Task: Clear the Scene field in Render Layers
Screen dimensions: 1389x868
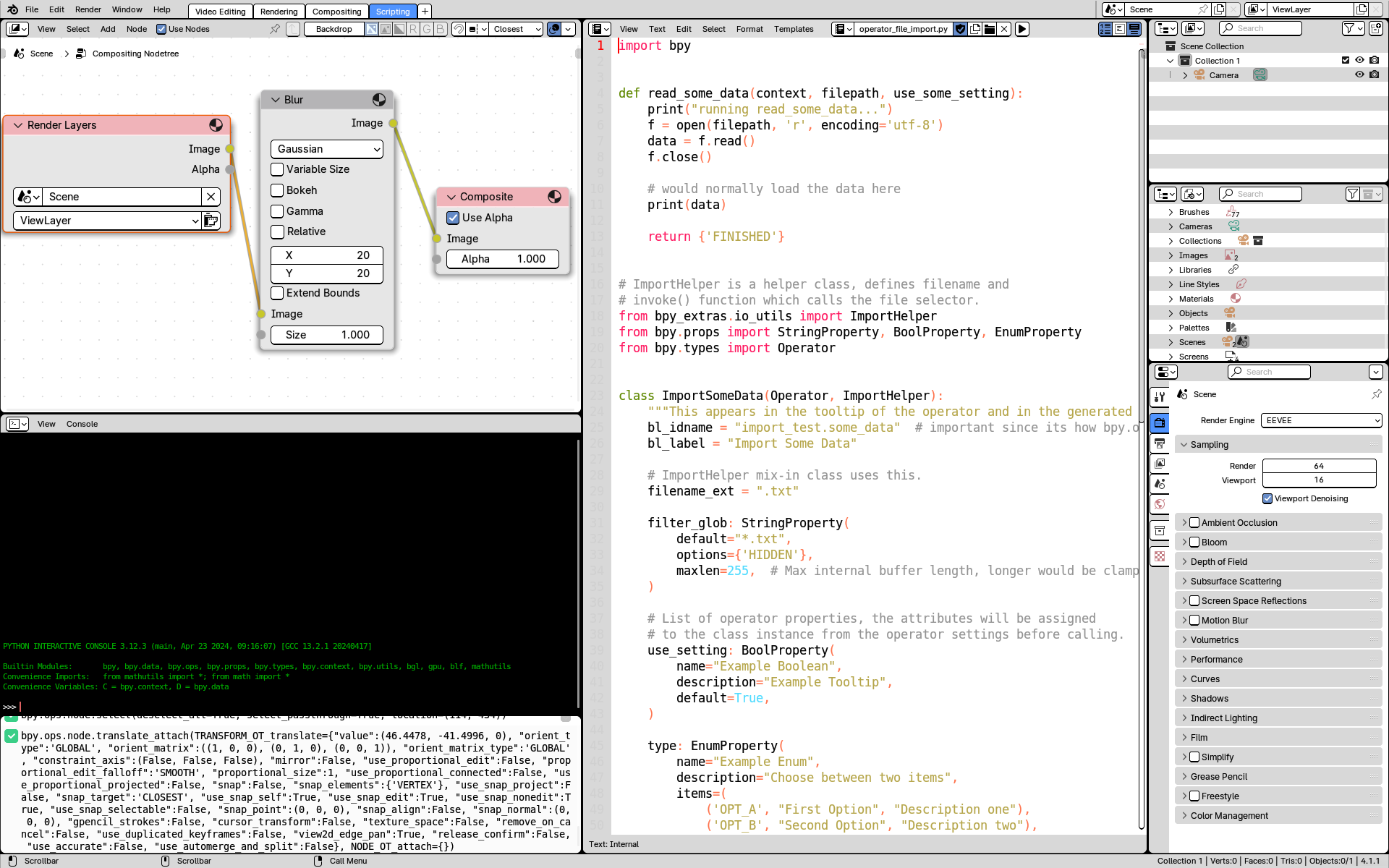Action: point(211,197)
